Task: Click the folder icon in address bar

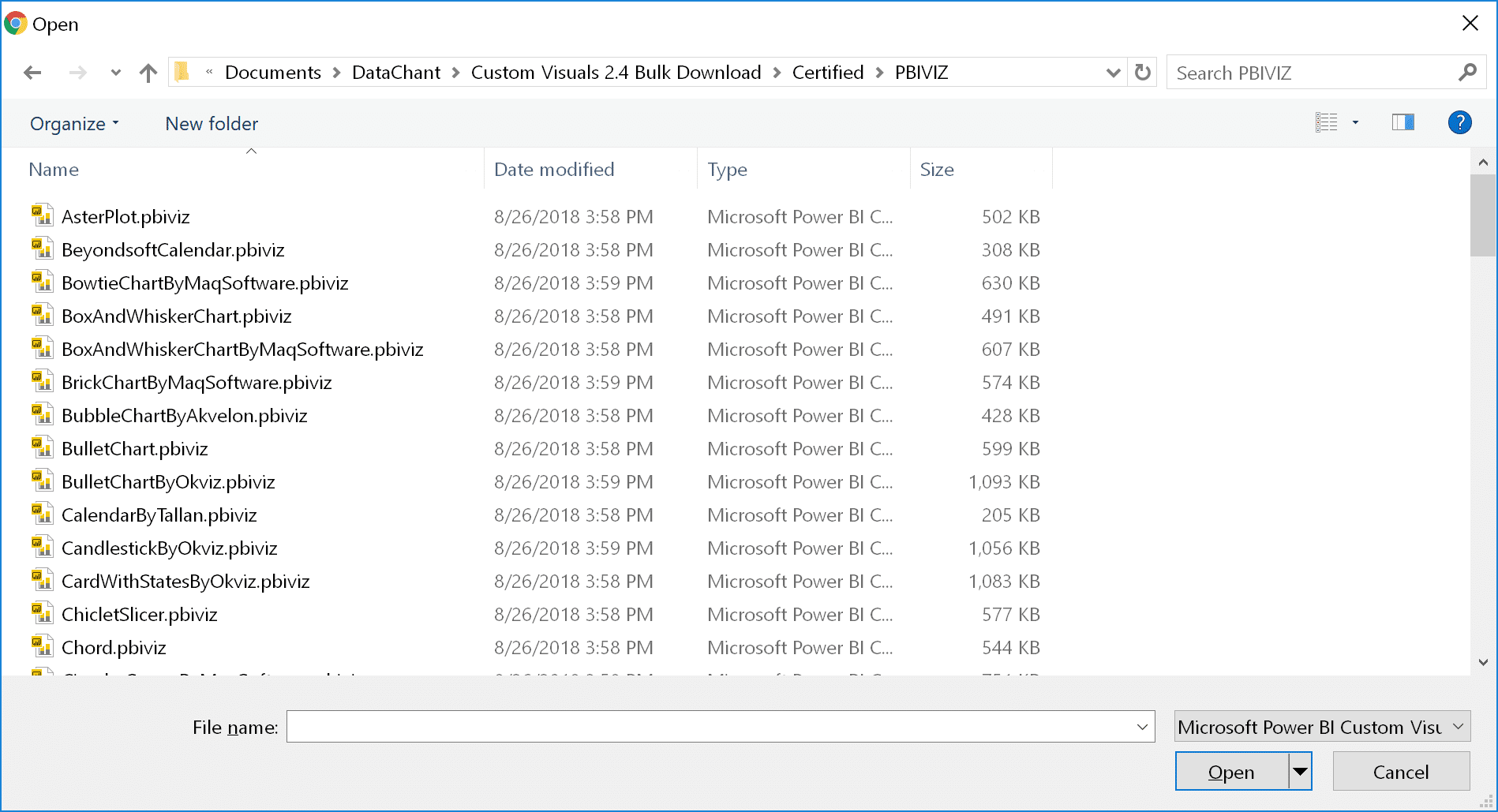Action: point(182,72)
